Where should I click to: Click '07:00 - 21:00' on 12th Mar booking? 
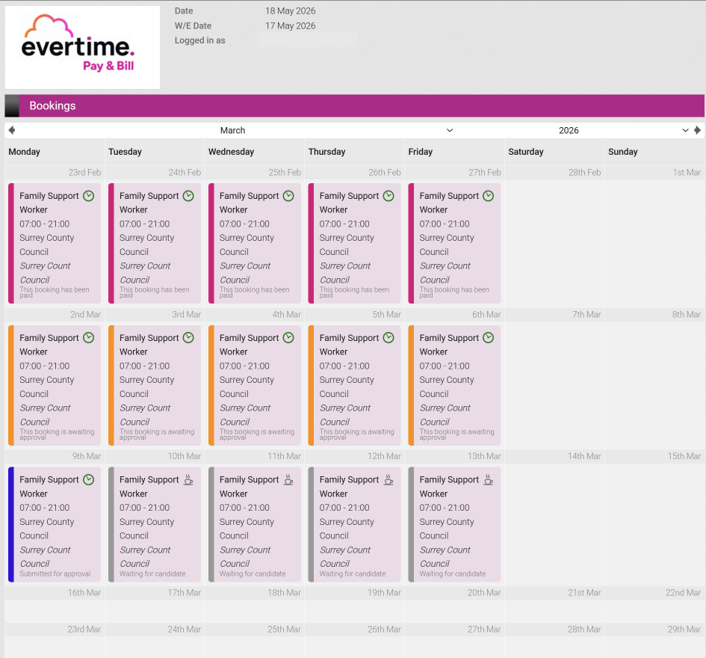click(344, 508)
